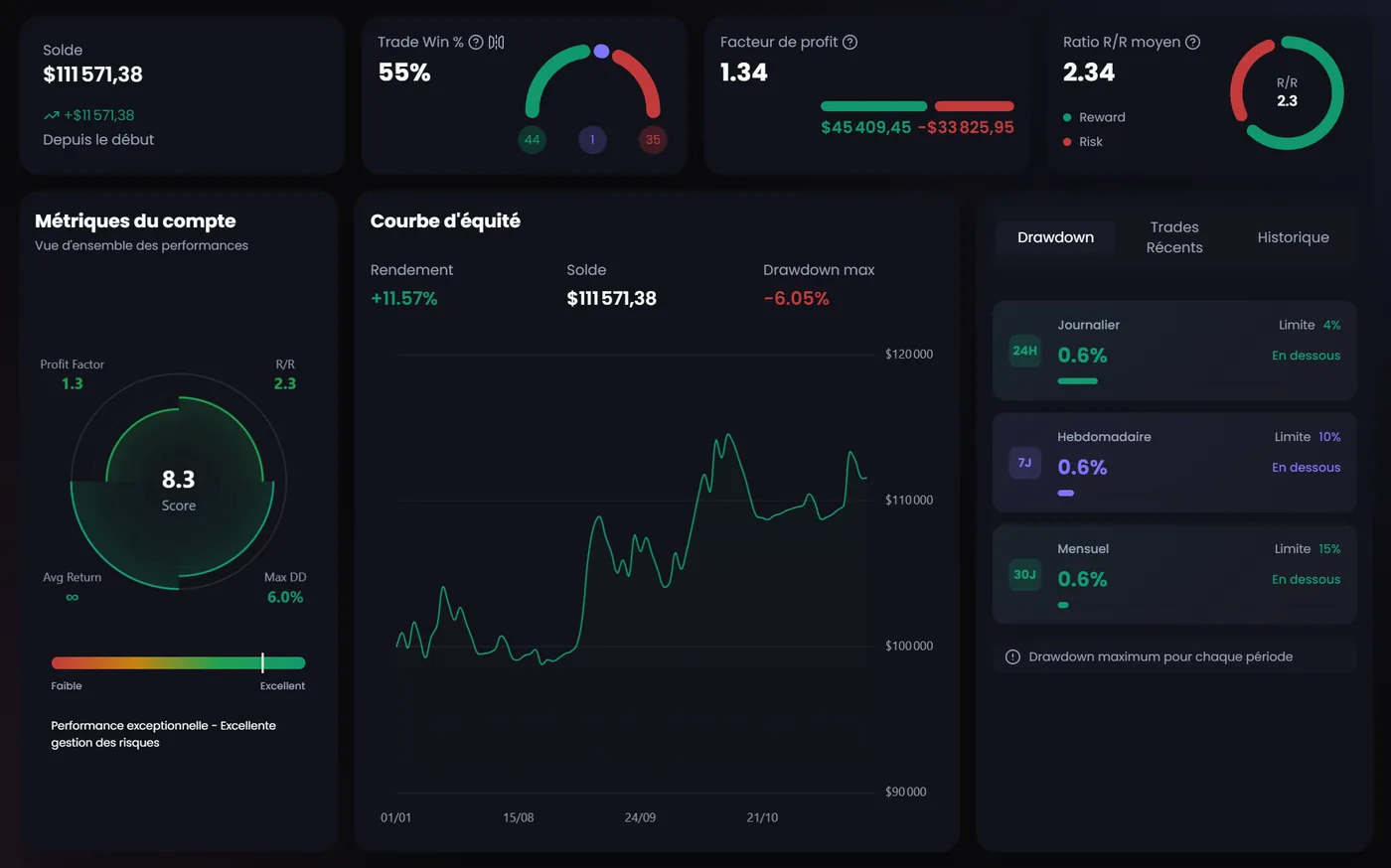Click the Hebdomadaire drawdown card
1391x868 pixels.
click(x=1174, y=463)
